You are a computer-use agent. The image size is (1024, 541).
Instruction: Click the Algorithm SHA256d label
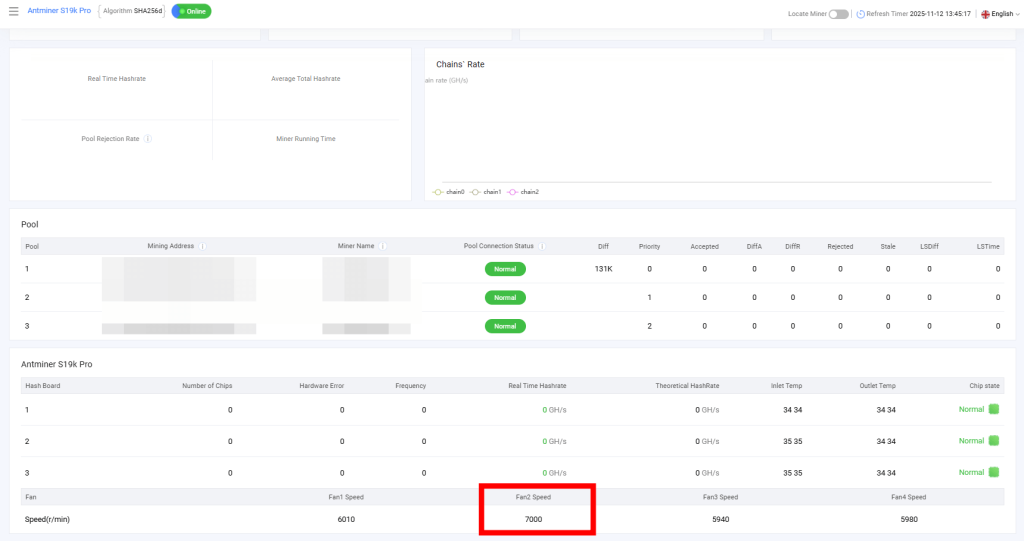(132, 11)
